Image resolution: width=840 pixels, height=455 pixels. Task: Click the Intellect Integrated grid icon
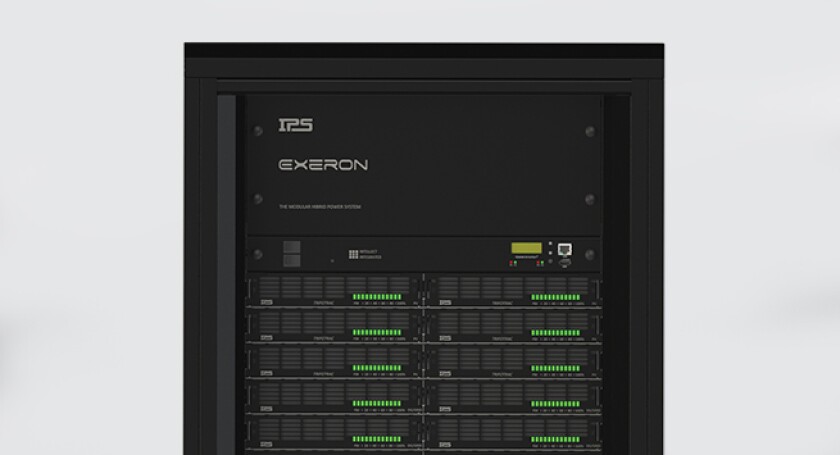coord(354,255)
